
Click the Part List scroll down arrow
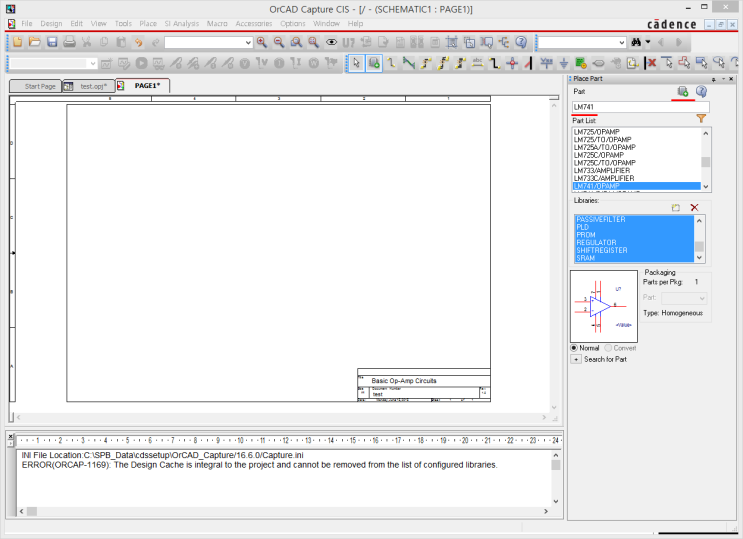point(706,186)
